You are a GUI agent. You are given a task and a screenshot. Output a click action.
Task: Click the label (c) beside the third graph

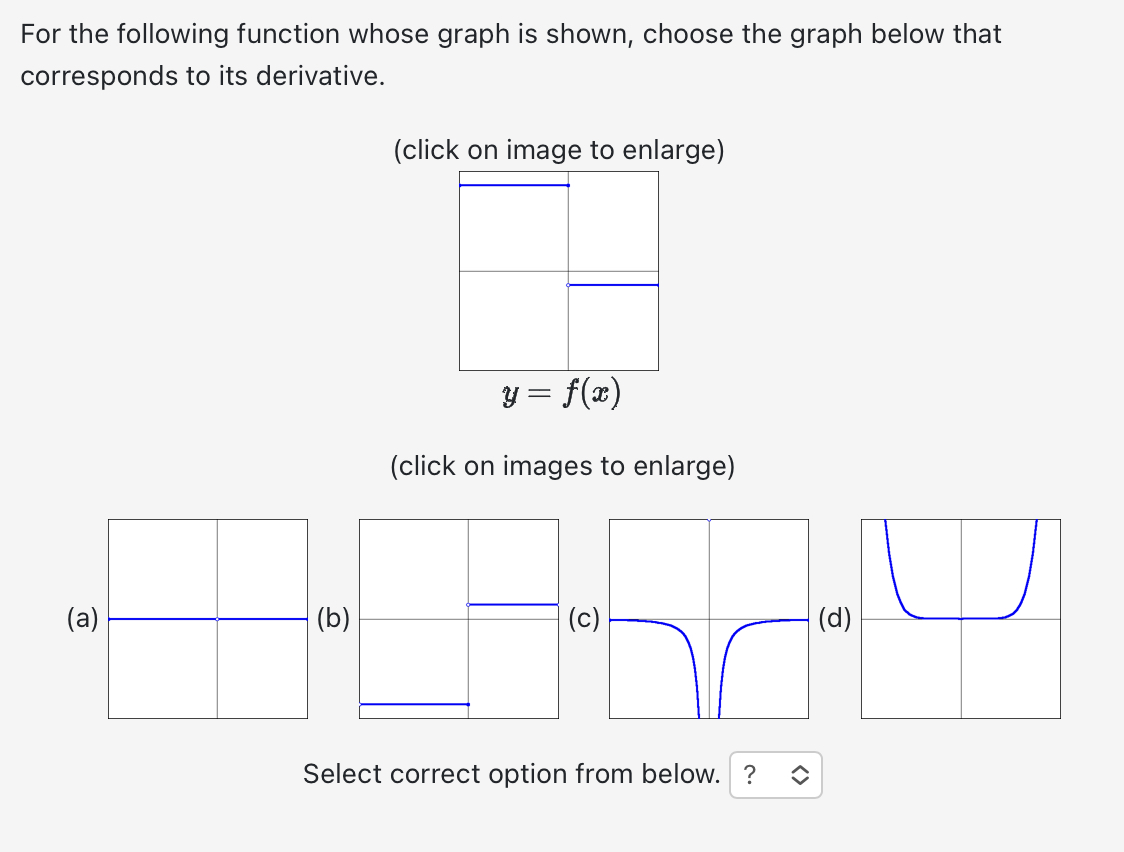586,619
